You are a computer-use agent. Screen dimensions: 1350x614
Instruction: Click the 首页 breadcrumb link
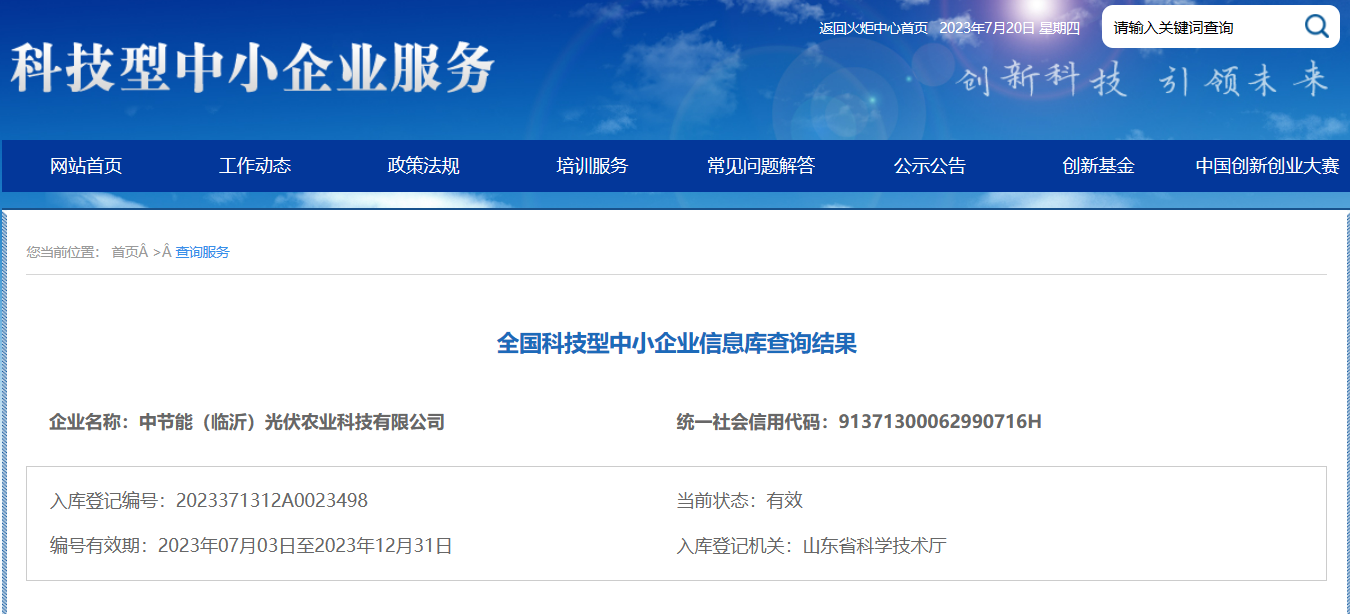(125, 252)
